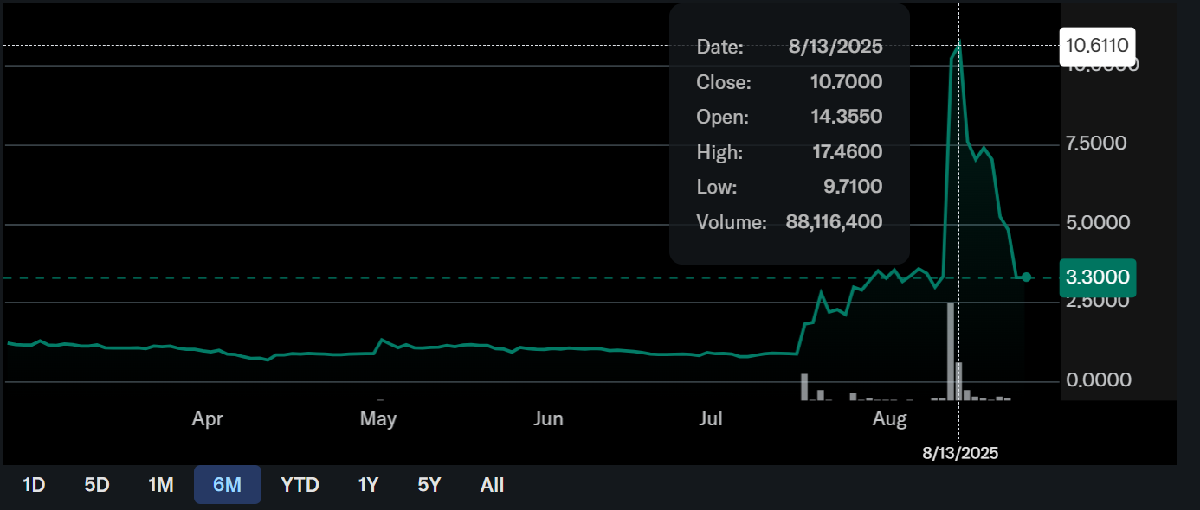Click the Jun month label on the time axis

[x=549, y=418]
